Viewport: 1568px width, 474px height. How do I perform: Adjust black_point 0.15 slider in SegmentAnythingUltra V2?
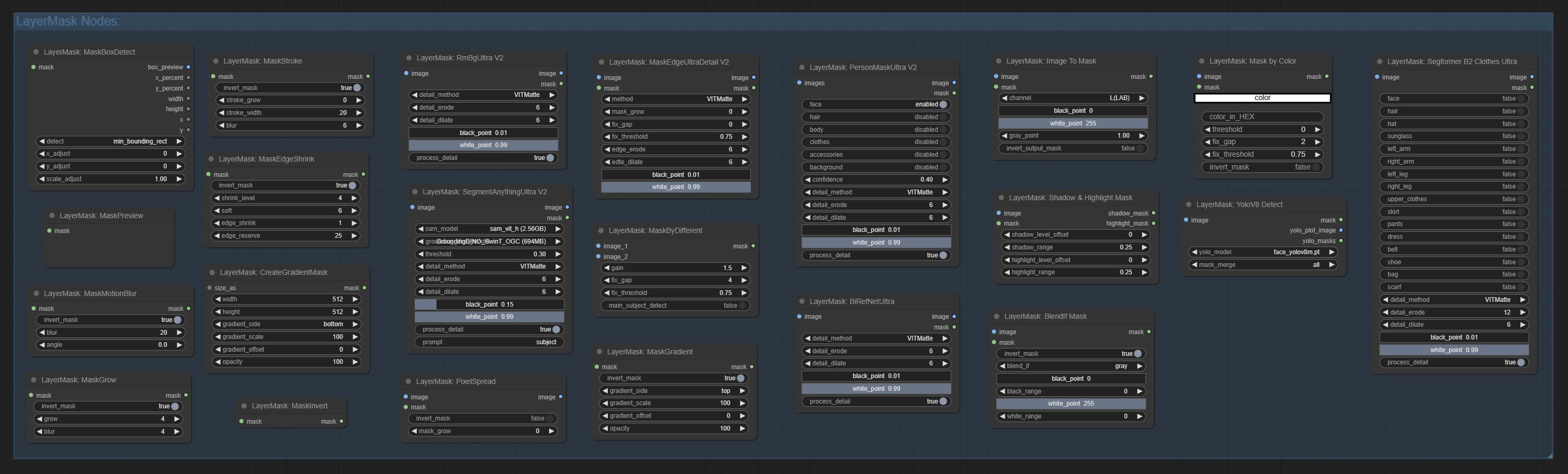[x=489, y=304]
